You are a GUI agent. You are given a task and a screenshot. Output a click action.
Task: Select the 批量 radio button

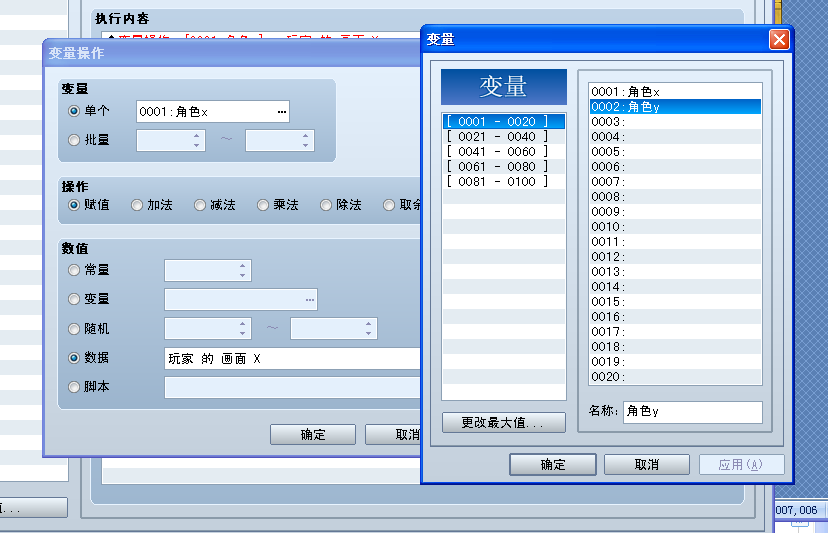74,140
